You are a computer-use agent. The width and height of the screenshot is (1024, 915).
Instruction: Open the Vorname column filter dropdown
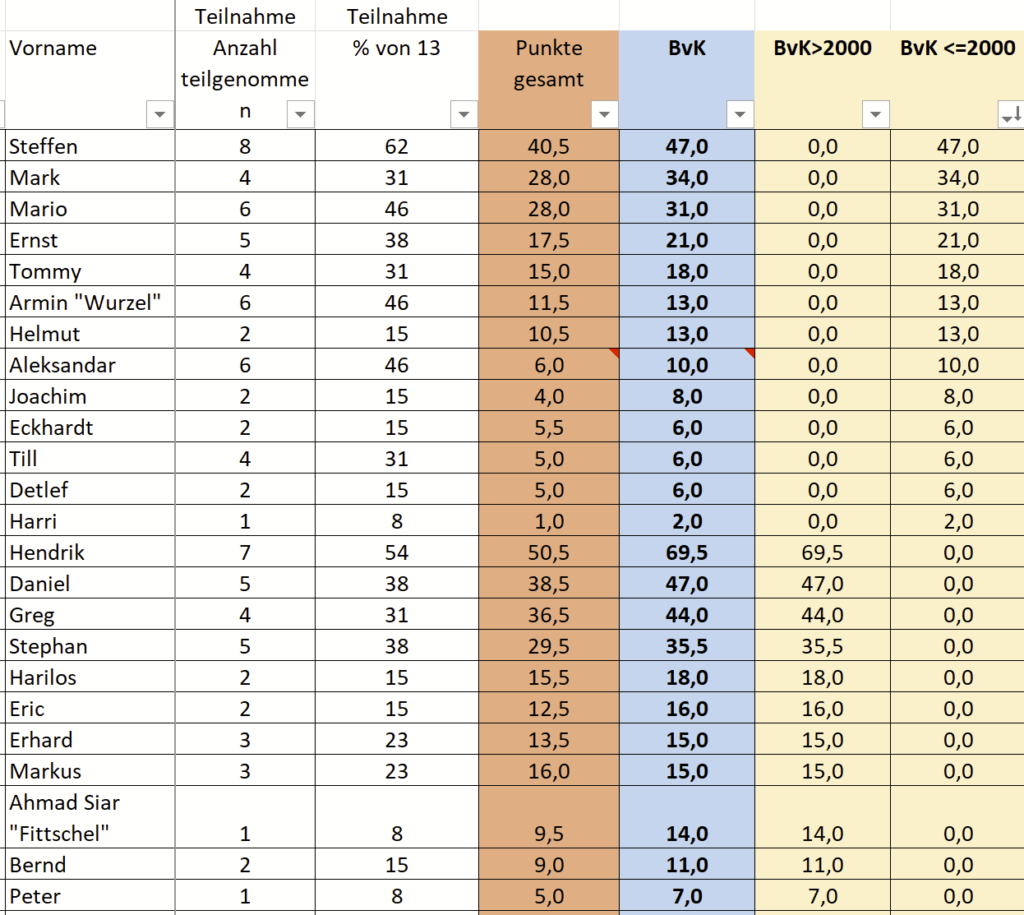159,115
